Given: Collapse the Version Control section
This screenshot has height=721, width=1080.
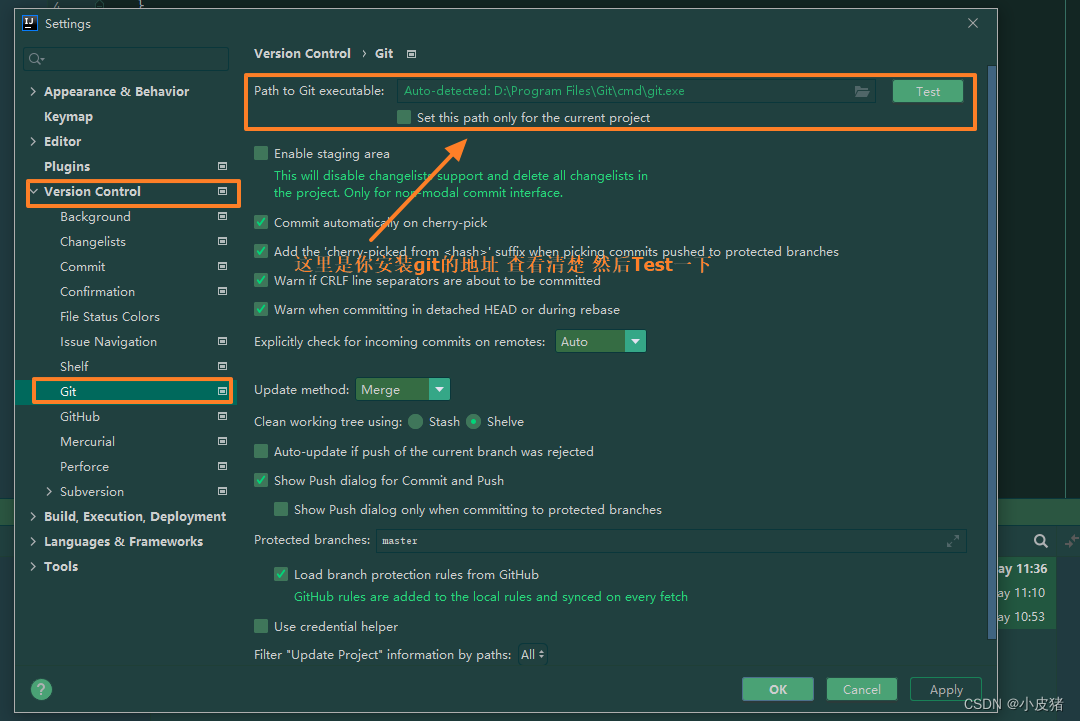Looking at the screenshot, I should pyautogui.click(x=33, y=191).
